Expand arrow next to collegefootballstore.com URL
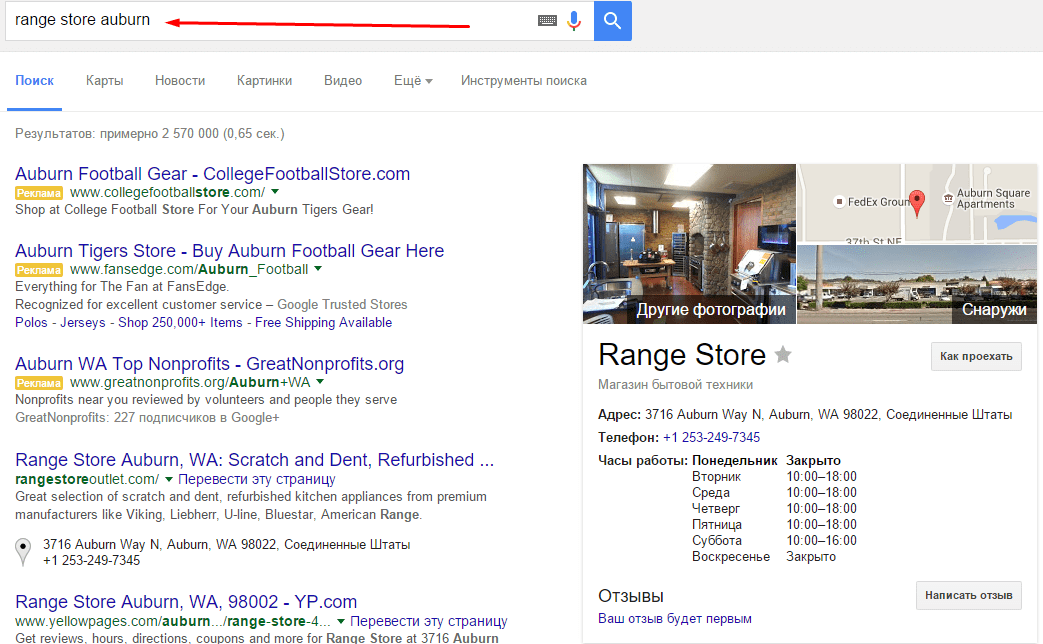The width and height of the screenshot is (1043, 644). click(x=275, y=191)
